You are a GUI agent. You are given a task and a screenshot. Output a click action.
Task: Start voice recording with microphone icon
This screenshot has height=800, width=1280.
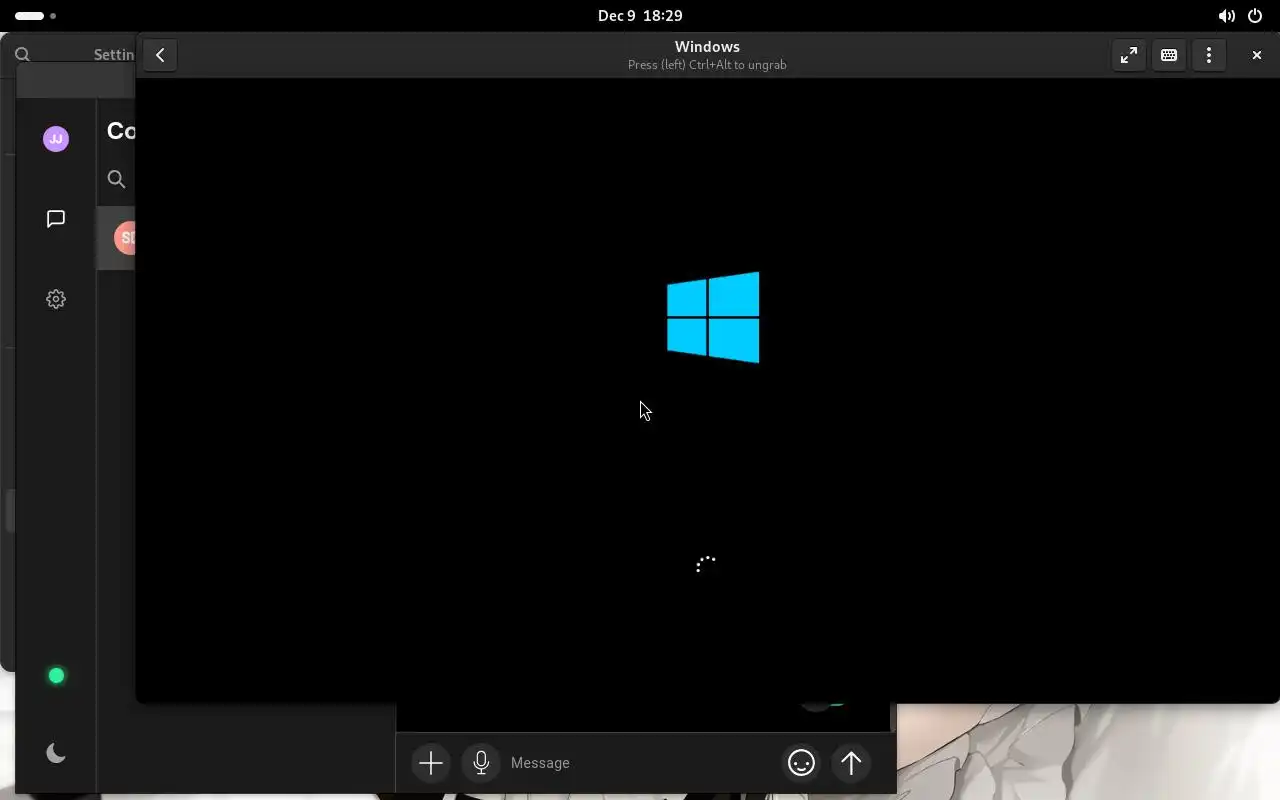481,763
